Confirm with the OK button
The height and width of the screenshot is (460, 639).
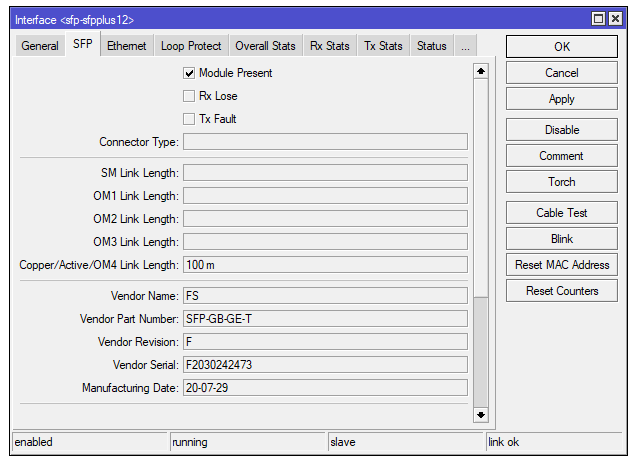tap(562, 46)
